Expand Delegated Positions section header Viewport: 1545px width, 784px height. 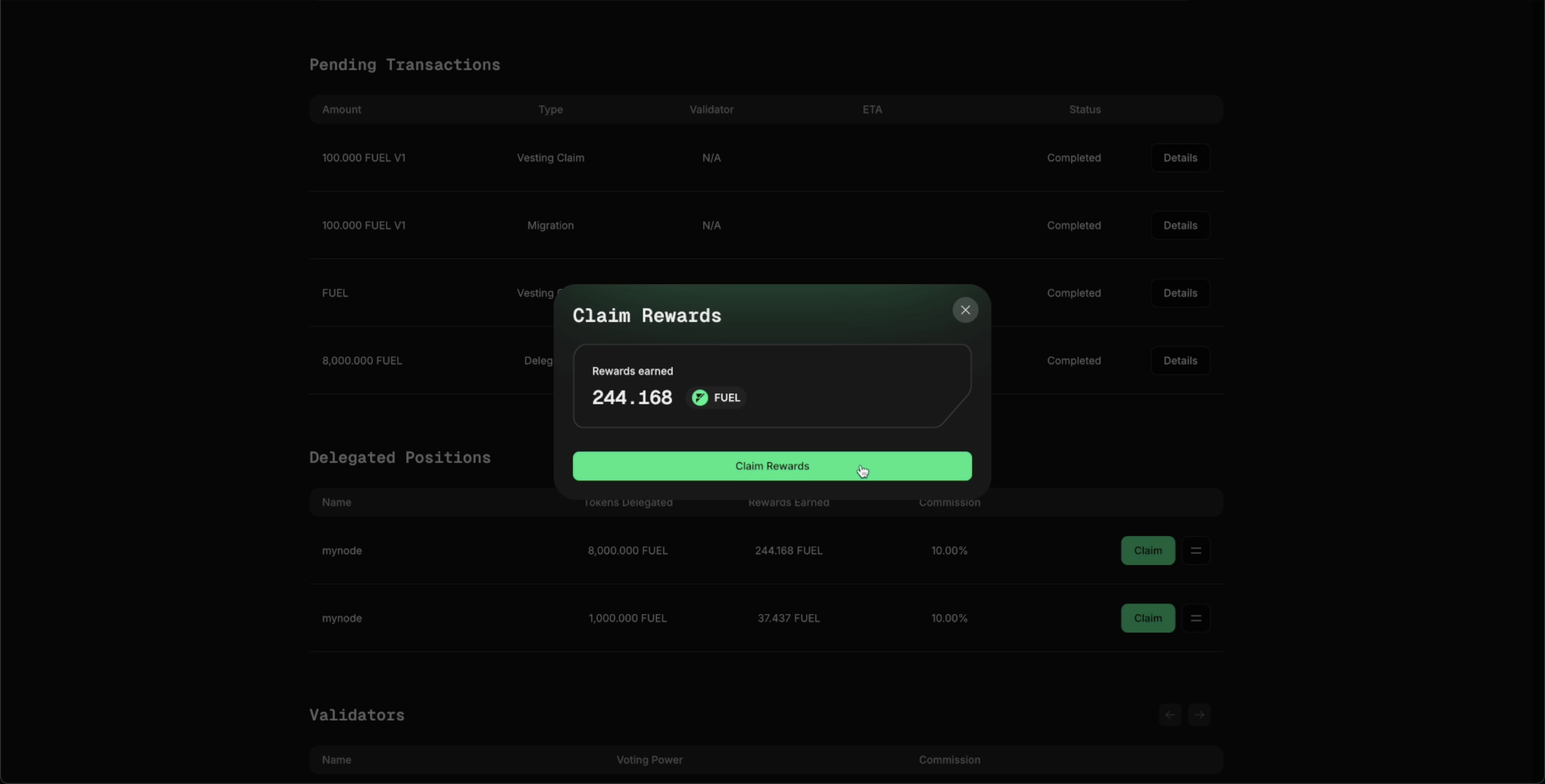click(x=400, y=458)
